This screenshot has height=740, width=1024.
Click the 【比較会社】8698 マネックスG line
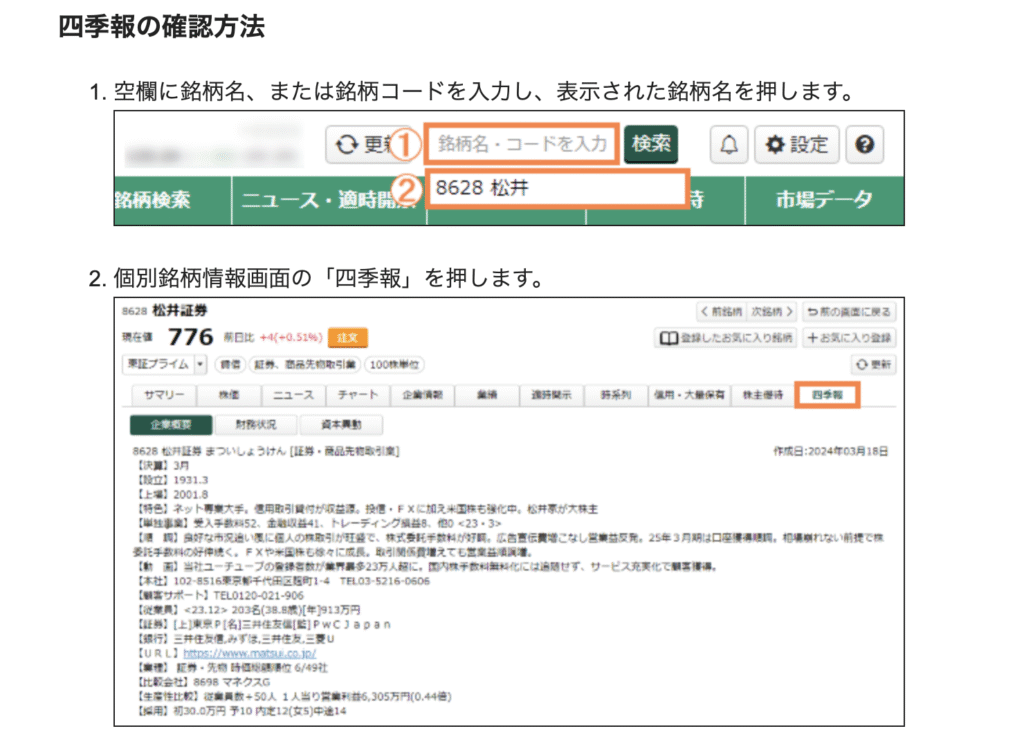click(x=202, y=682)
